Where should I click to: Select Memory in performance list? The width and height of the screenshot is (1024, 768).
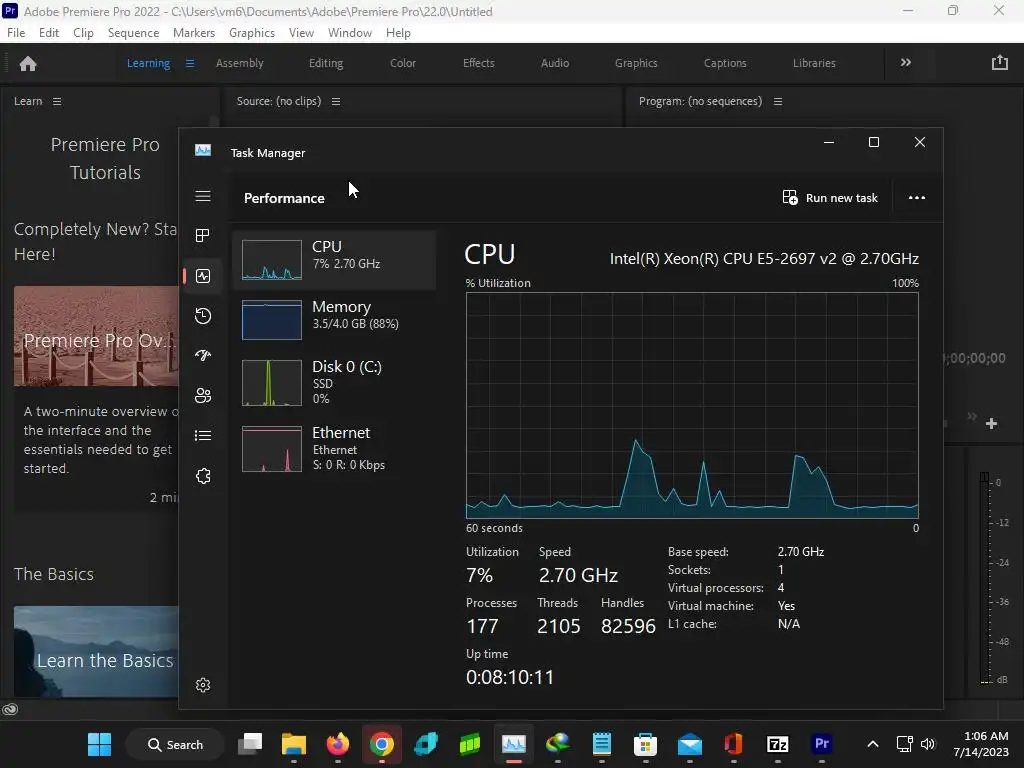click(x=334, y=319)
